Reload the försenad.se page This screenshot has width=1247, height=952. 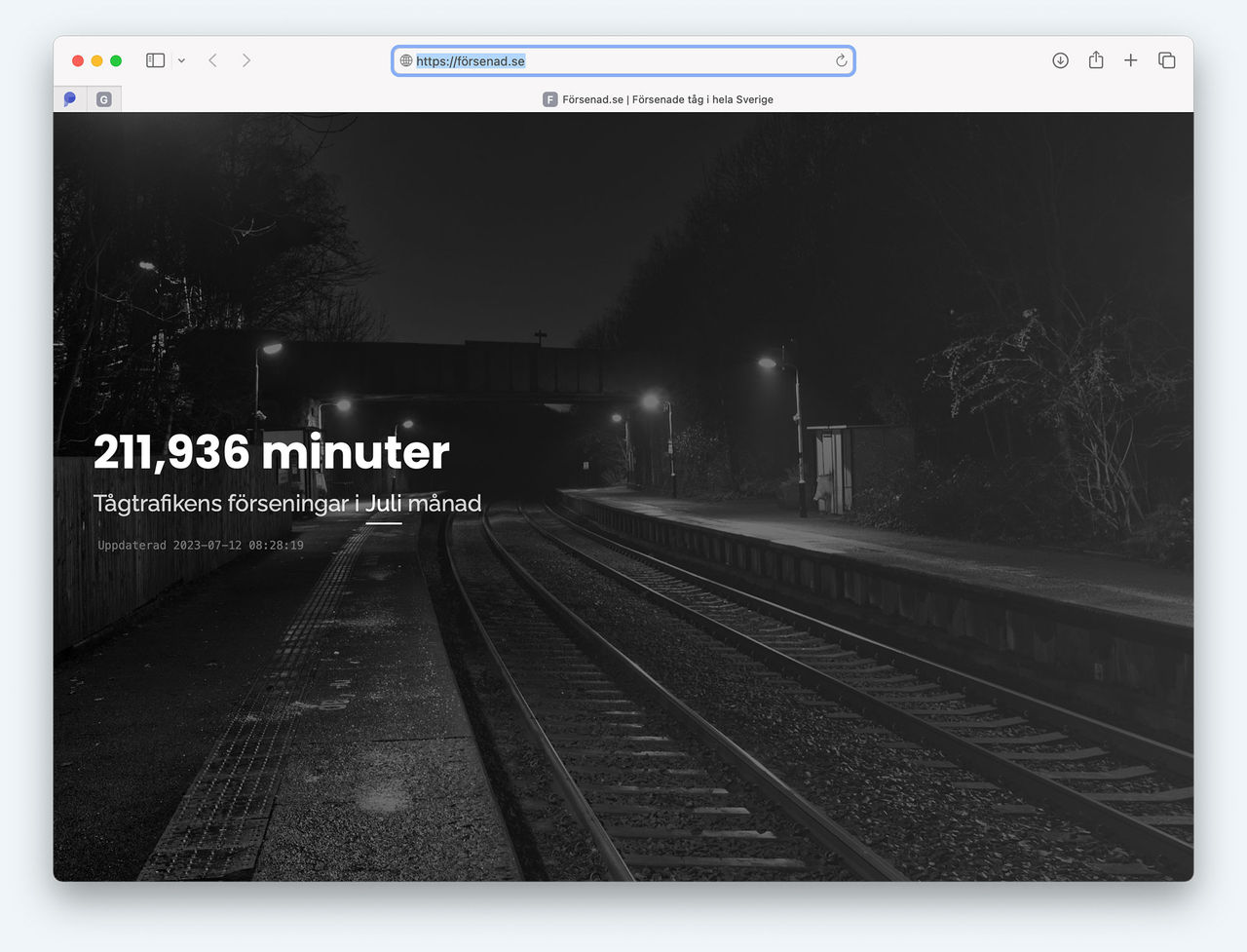pos(841,60)
